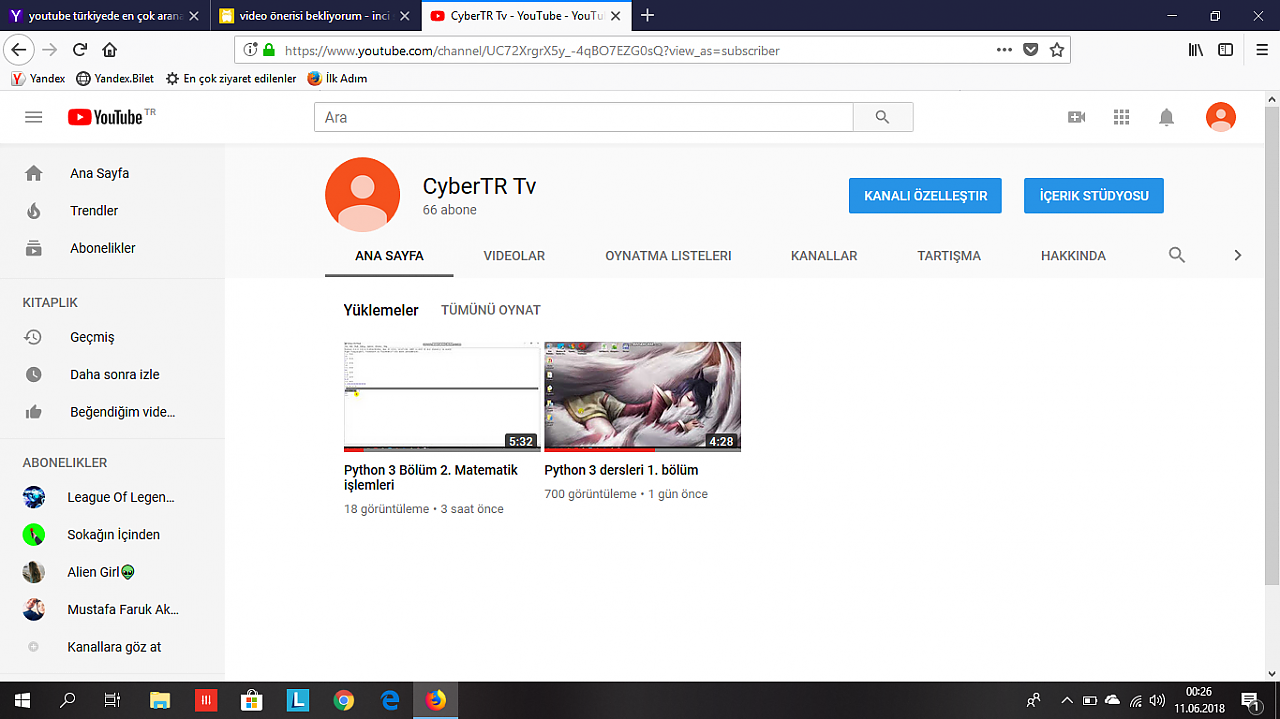Bookmark this page with the star icon

1057,50
